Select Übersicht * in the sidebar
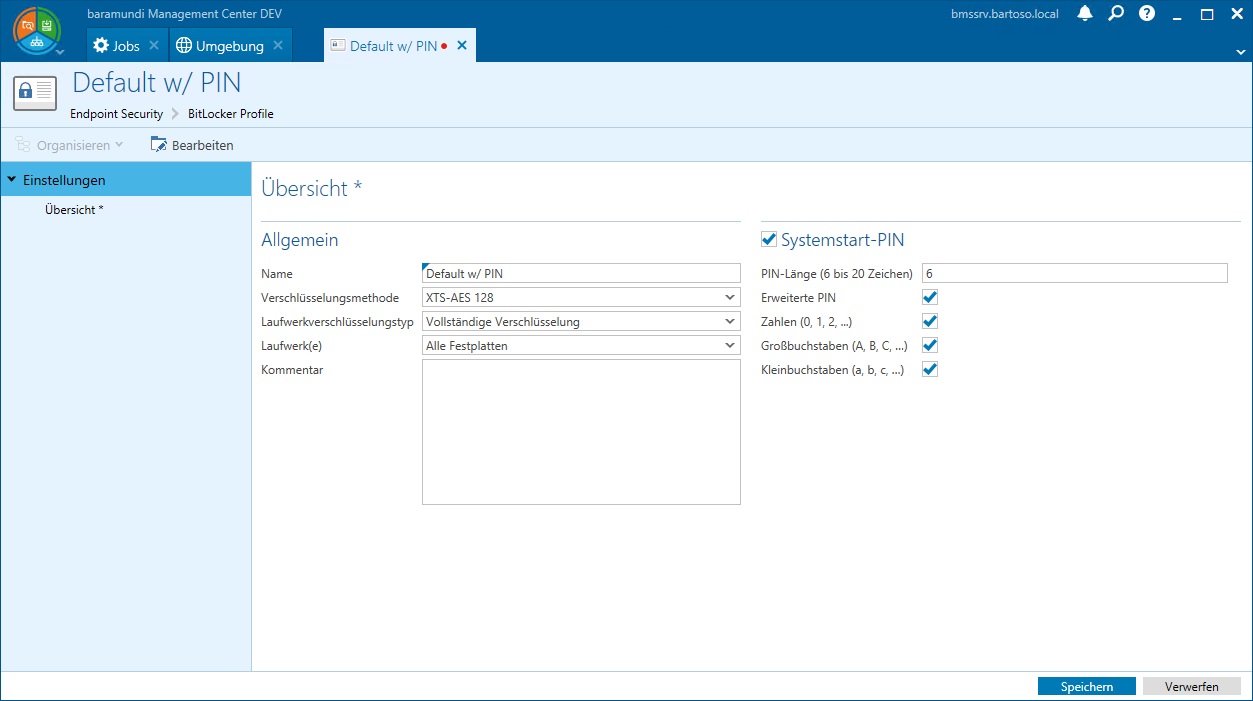The height and width of the screenshot is (701, 1253). pyautogui.click(x=74, y=210)
